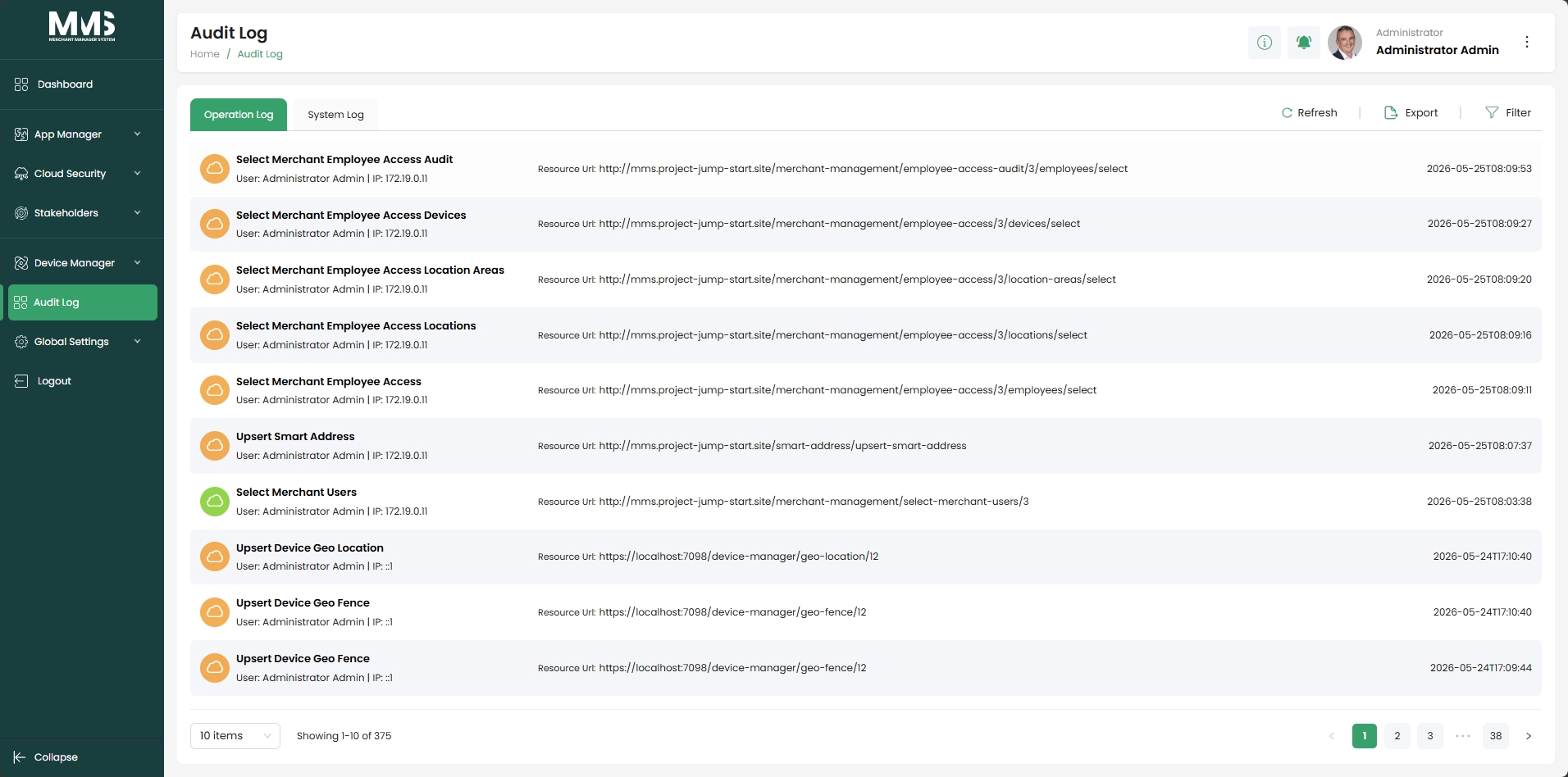
Task: Click the next page arrow in pagination
Action: [x=1529, y=736]
